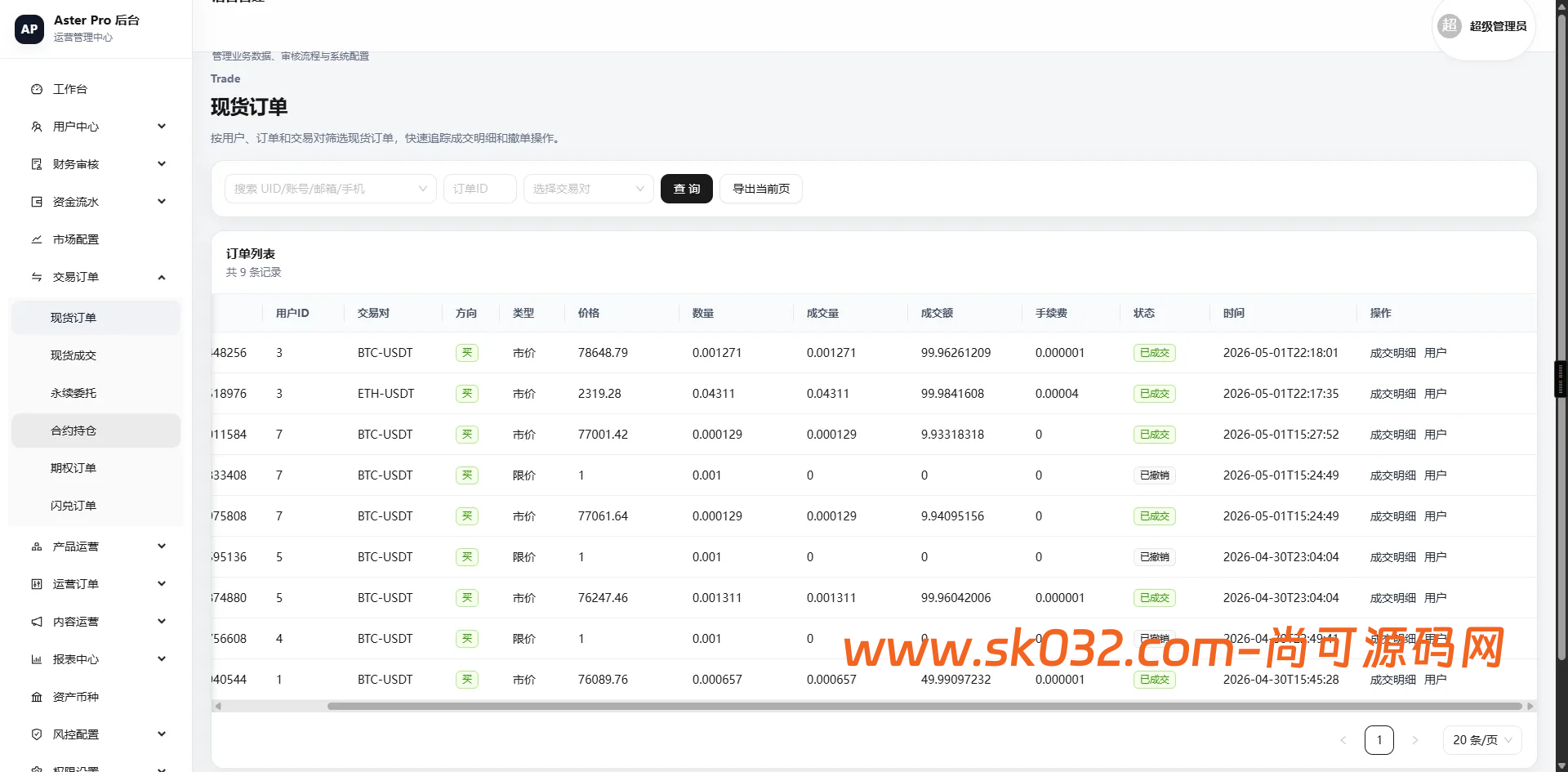The height and width of the screenshot is (772, 1568).
Task: Click the 订单ID input field
Action: pos(480,189)
